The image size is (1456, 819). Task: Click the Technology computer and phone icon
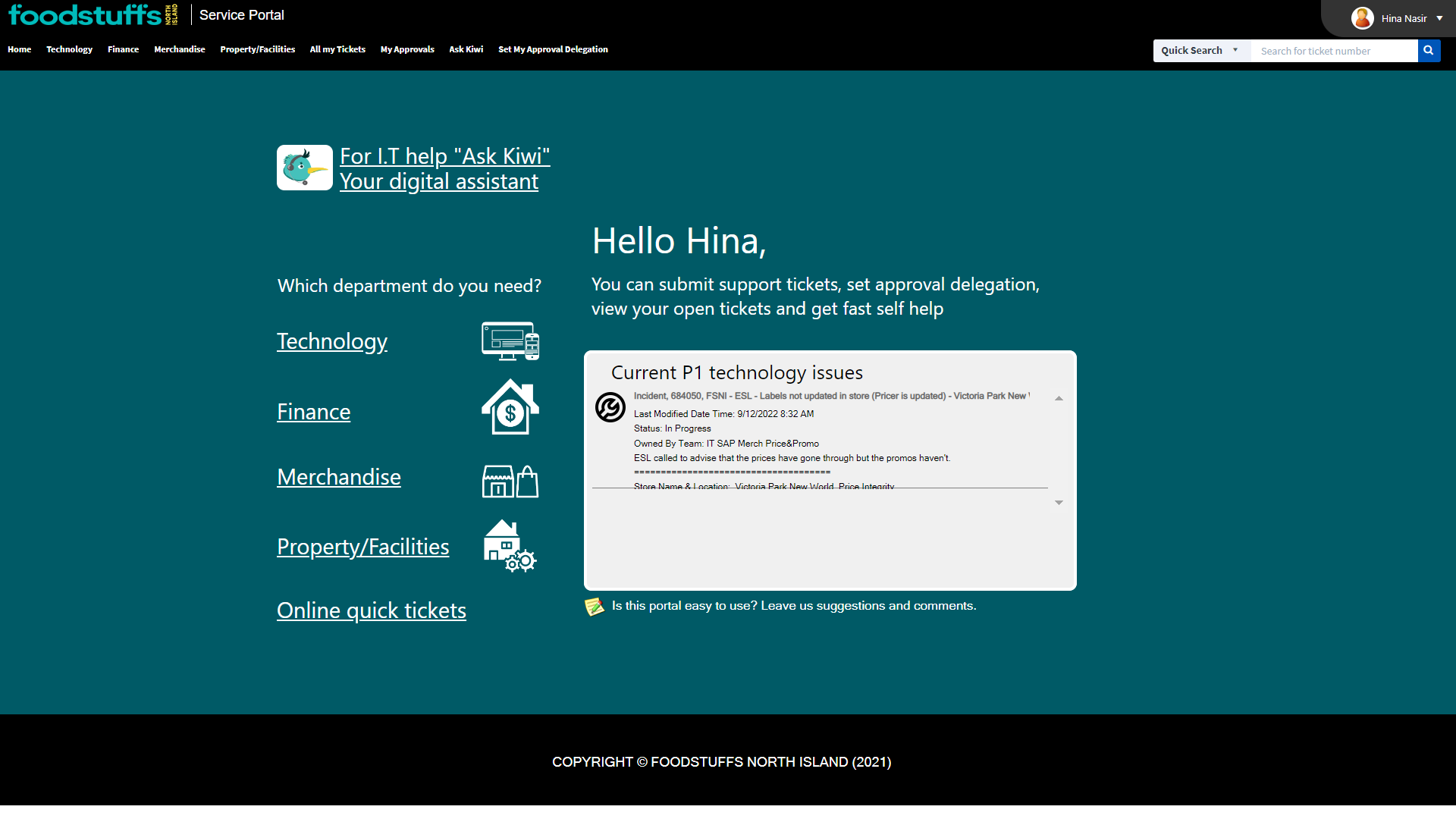510,341
